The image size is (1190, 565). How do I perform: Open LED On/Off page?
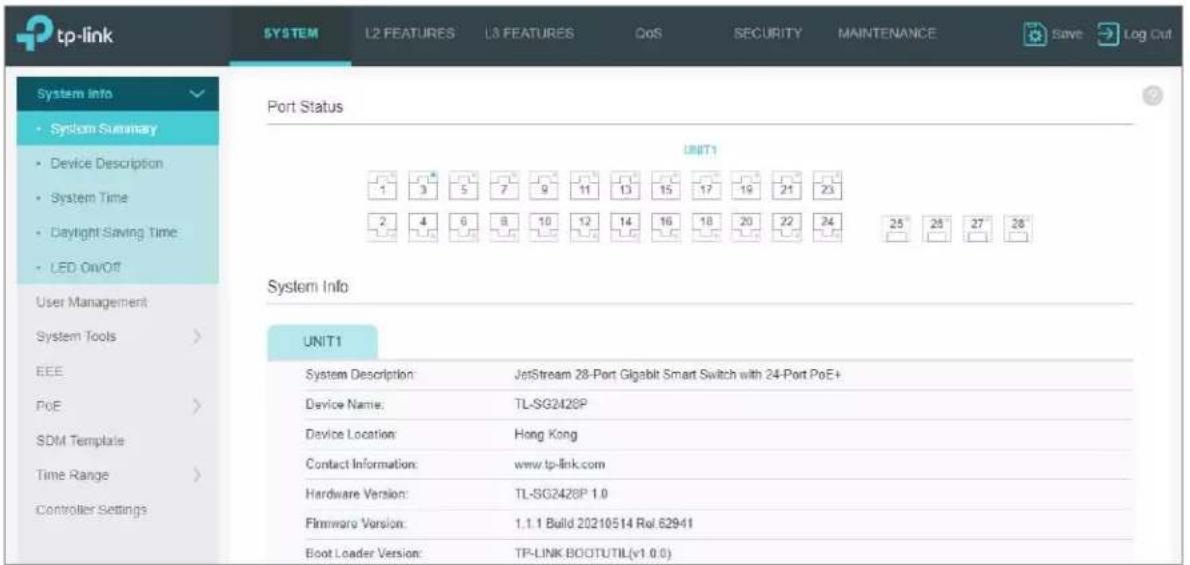[118, 267]
